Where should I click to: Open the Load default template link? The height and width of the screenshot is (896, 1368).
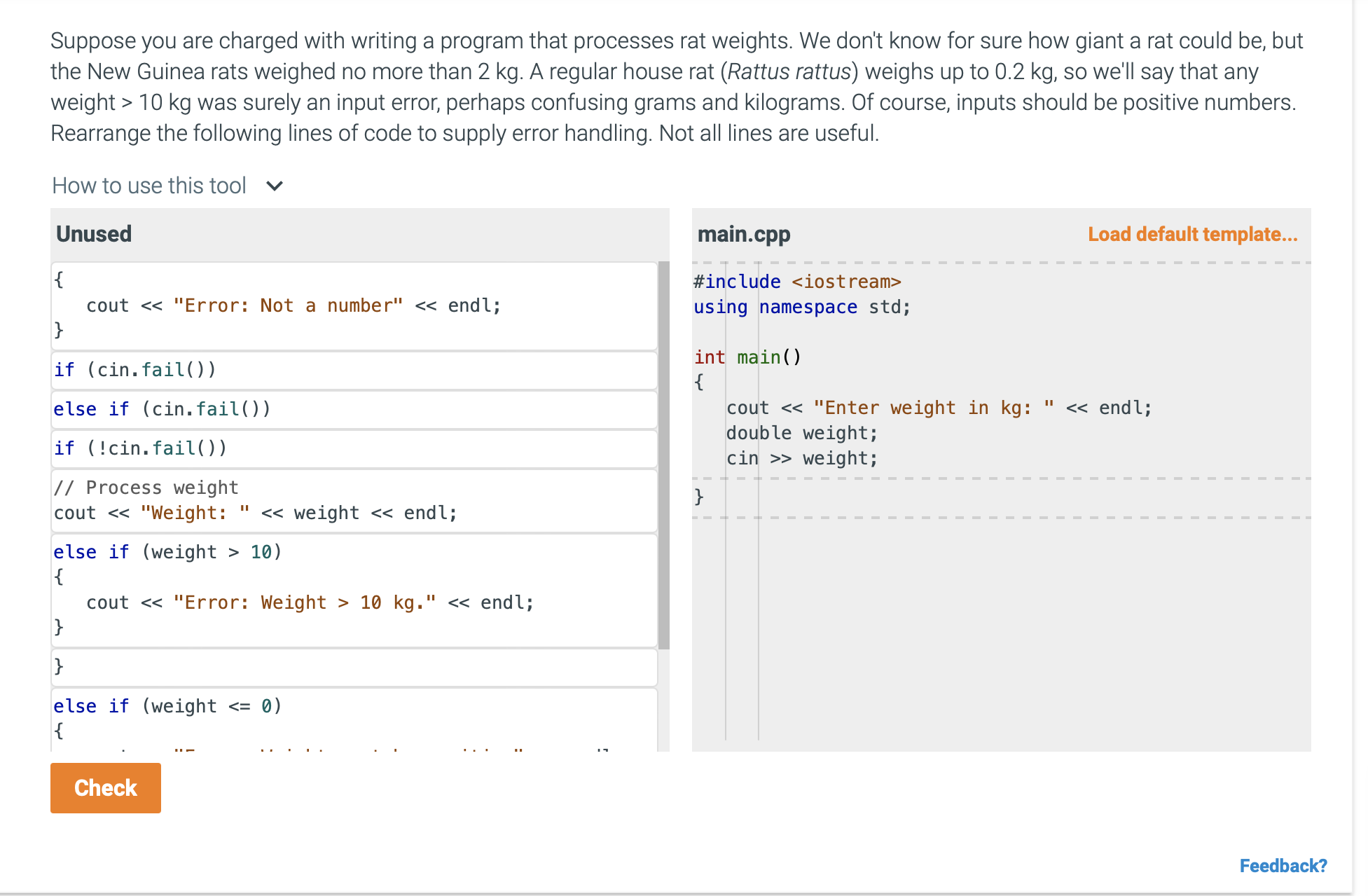point(1191,235)
